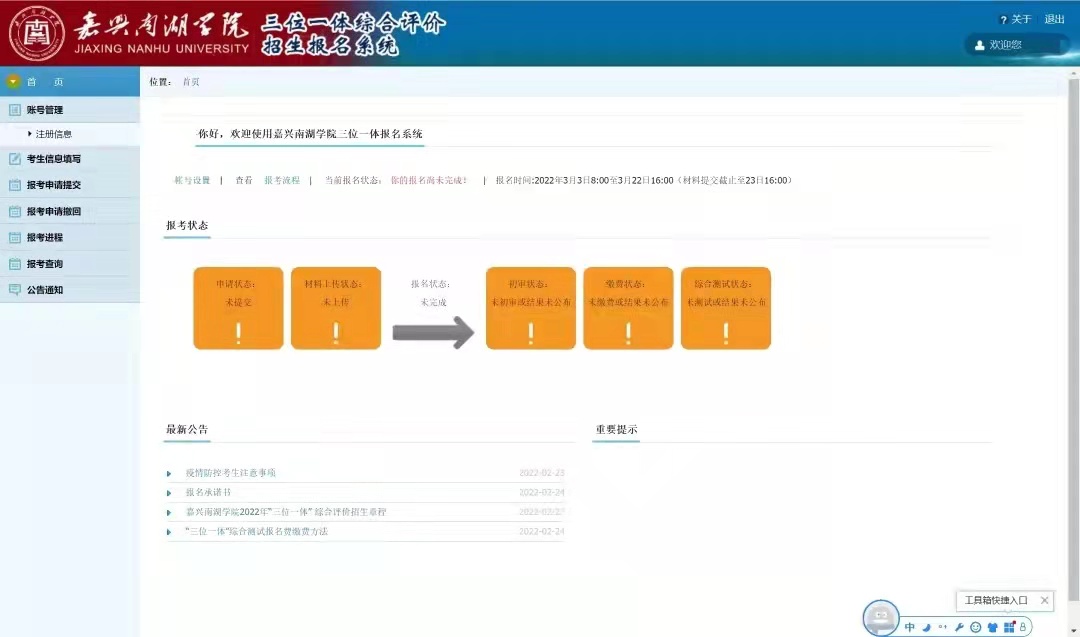Click the smiley emoji icon in toolbar

976,627
